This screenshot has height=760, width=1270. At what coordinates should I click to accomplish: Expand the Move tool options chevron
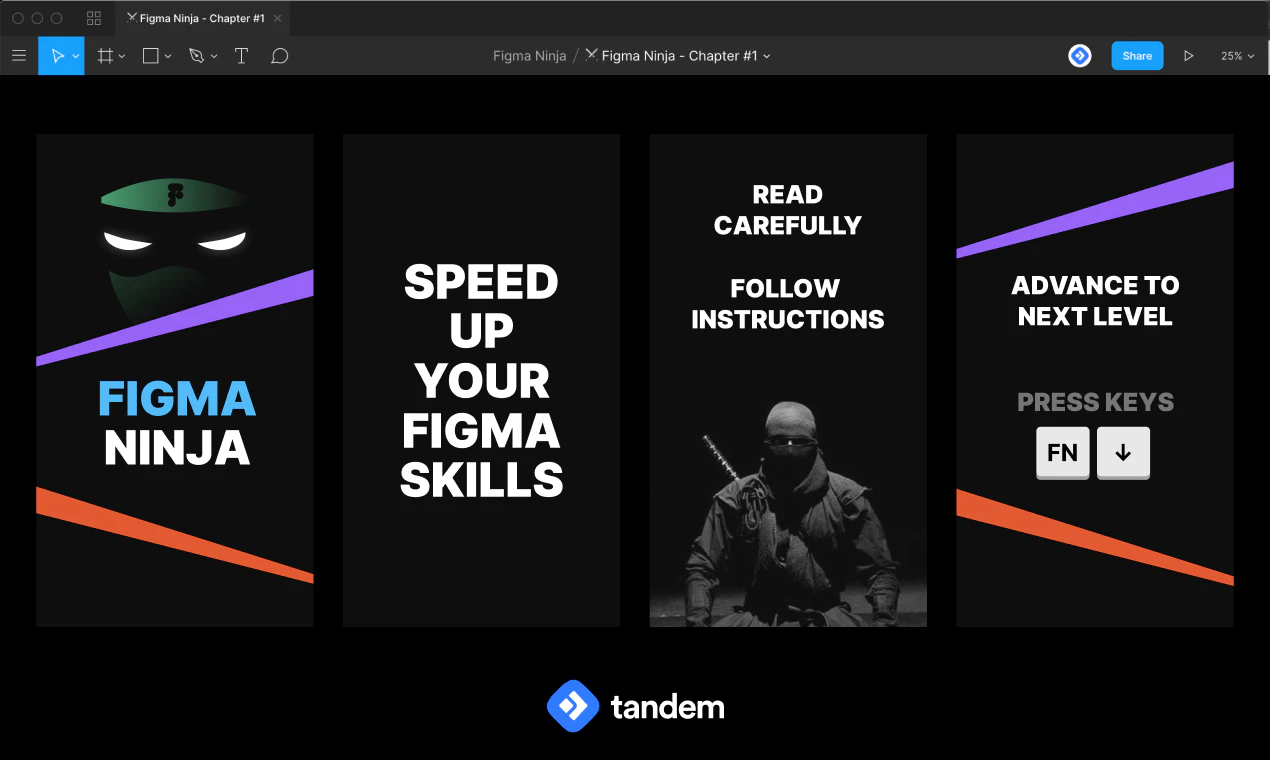[x=76, y=57]
